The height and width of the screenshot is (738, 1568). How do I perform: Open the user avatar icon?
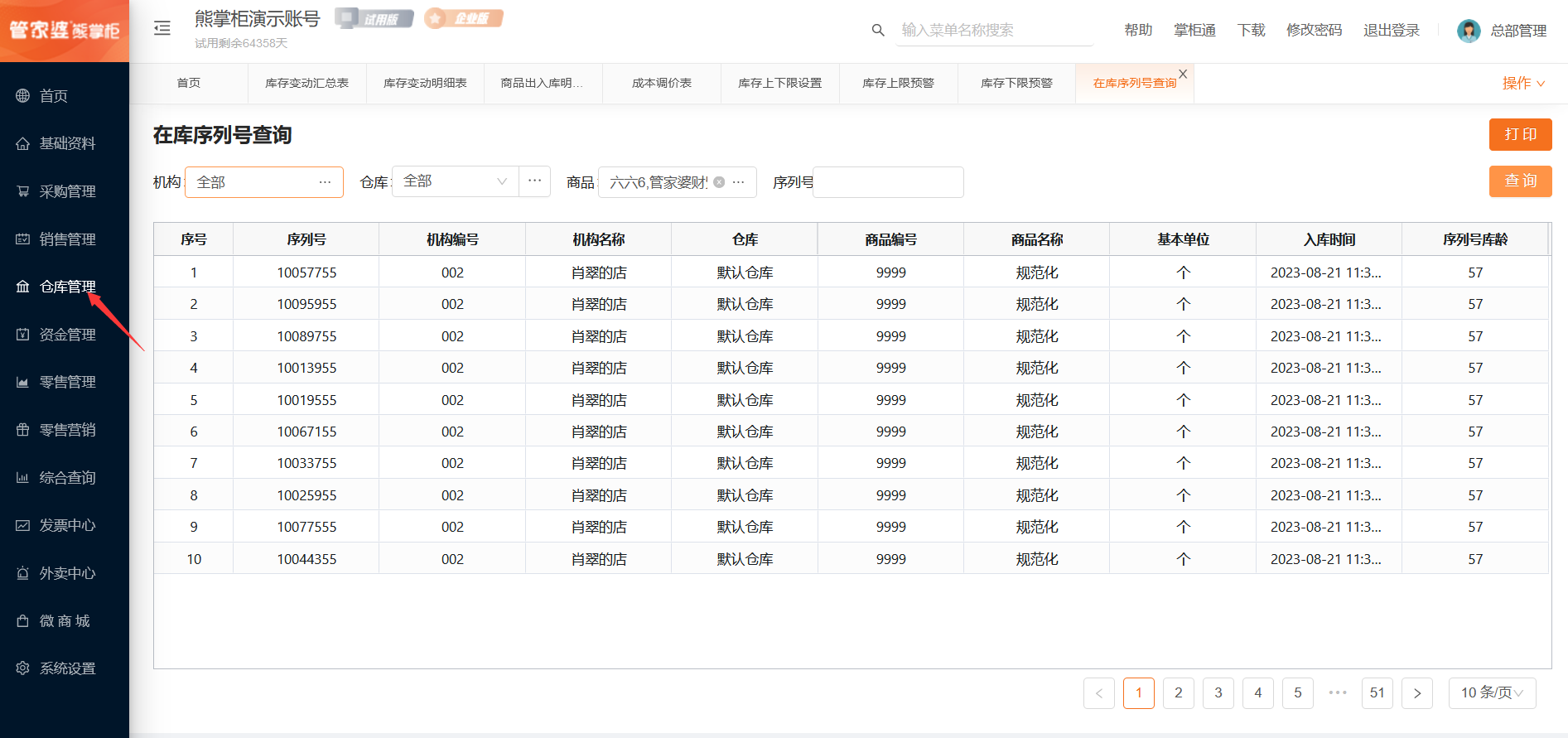1469,31
